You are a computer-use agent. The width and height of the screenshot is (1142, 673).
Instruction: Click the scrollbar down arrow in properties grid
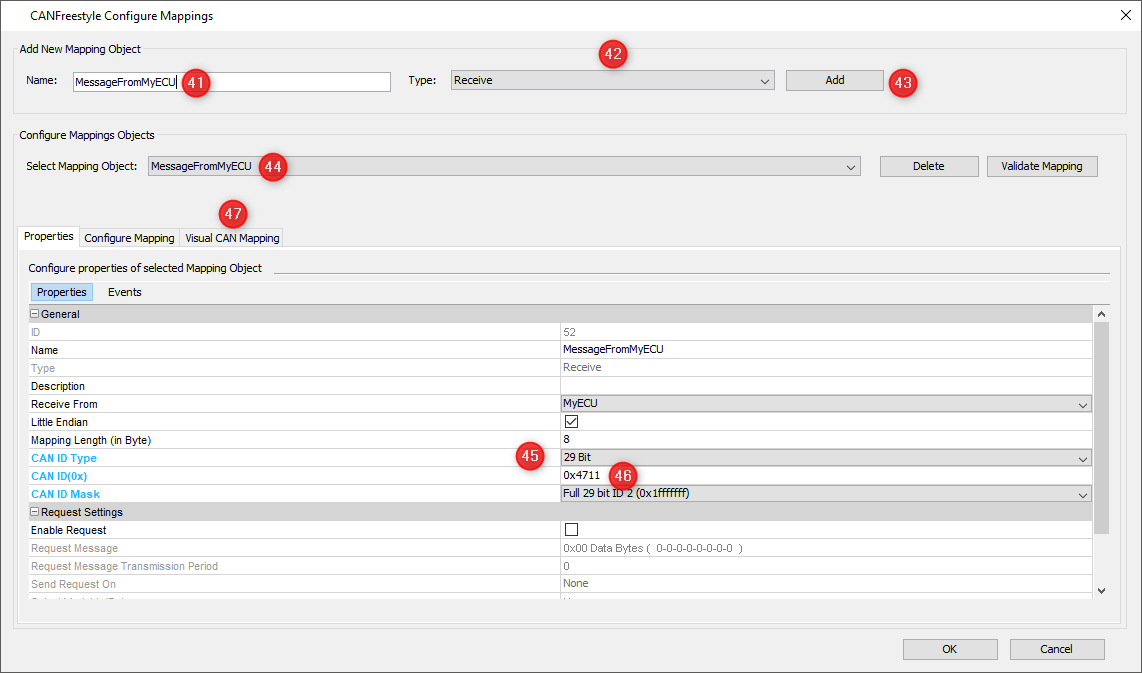pos(1102,591)
